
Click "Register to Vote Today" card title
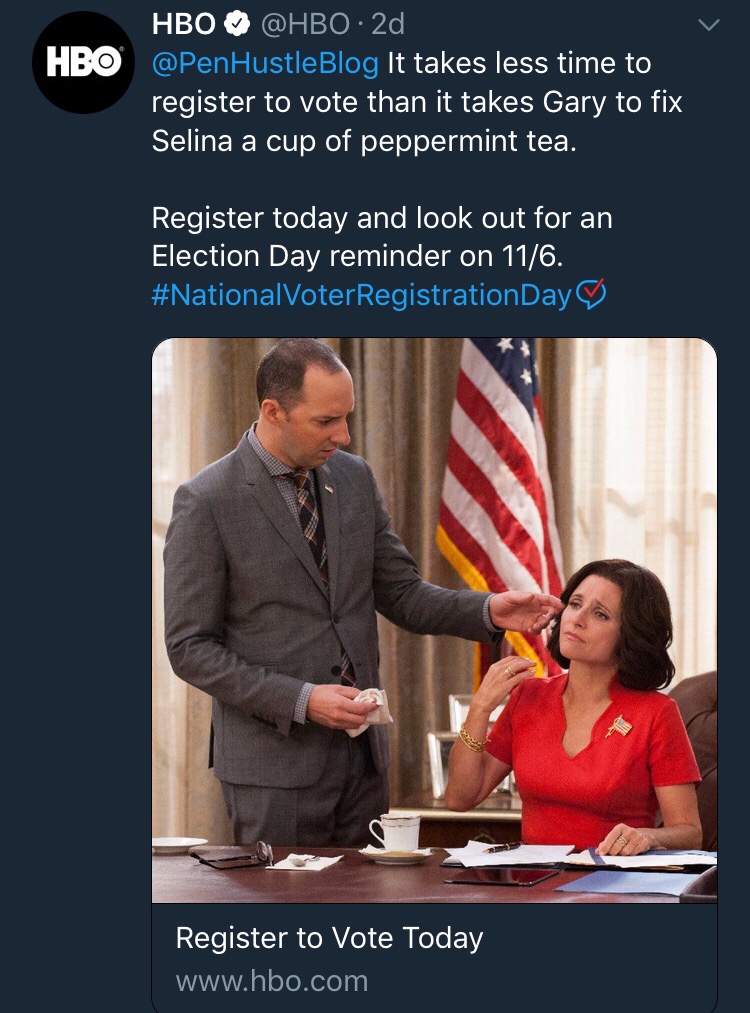[329, 938]
